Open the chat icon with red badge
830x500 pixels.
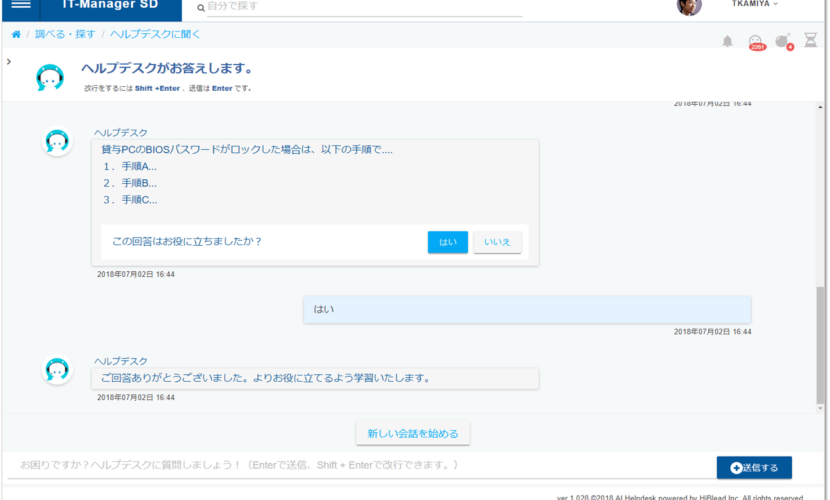click(x=756, y=42)
